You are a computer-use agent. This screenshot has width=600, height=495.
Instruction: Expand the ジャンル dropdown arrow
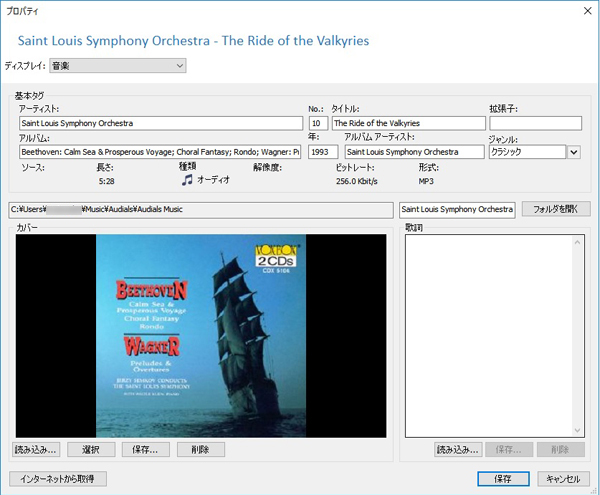click(x=574, y=152)
